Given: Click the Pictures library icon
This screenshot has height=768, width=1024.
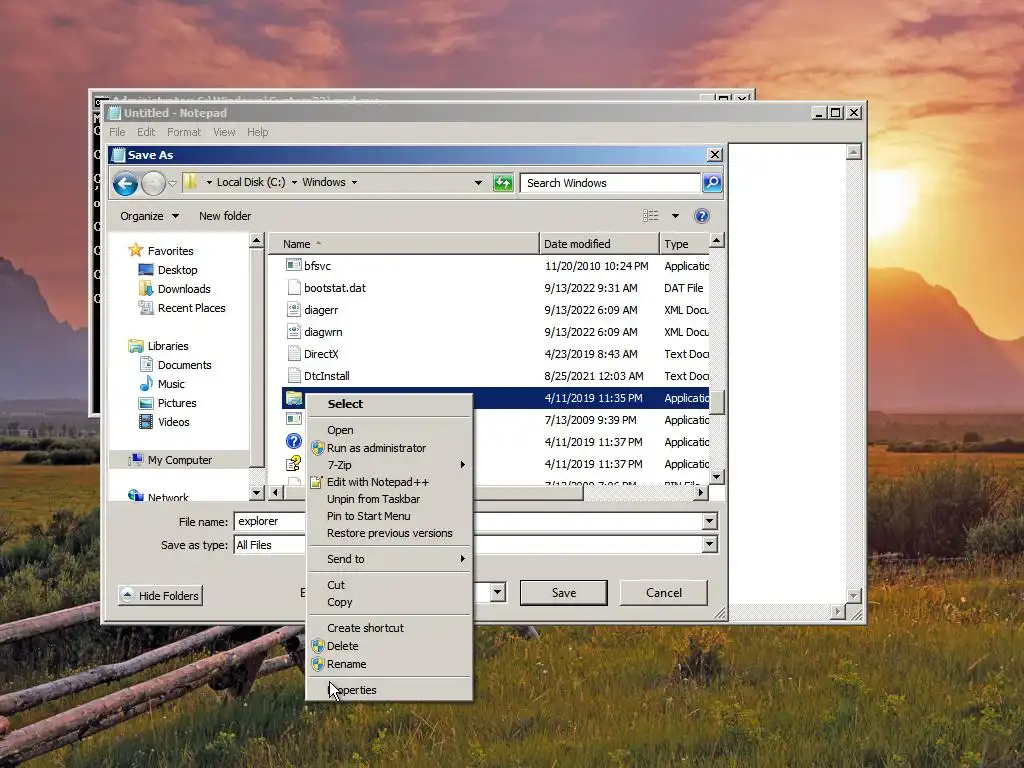Looking at the screenshot, I should pos(146,403).
